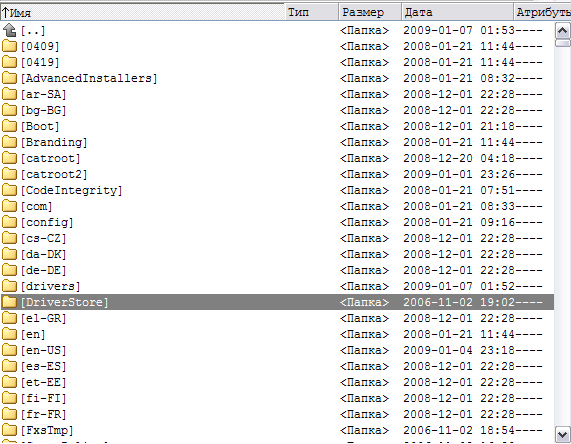Click the folder icon next to catroot2
The width and height of the screenshot is (571, 444).
point(9,174)
